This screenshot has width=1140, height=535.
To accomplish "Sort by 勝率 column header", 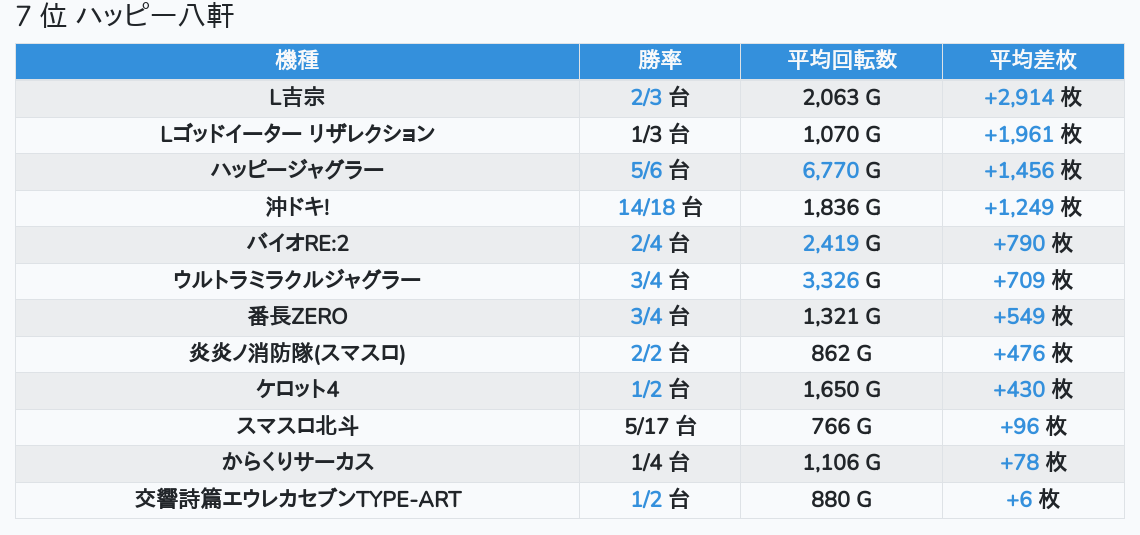I will point(660,61).
